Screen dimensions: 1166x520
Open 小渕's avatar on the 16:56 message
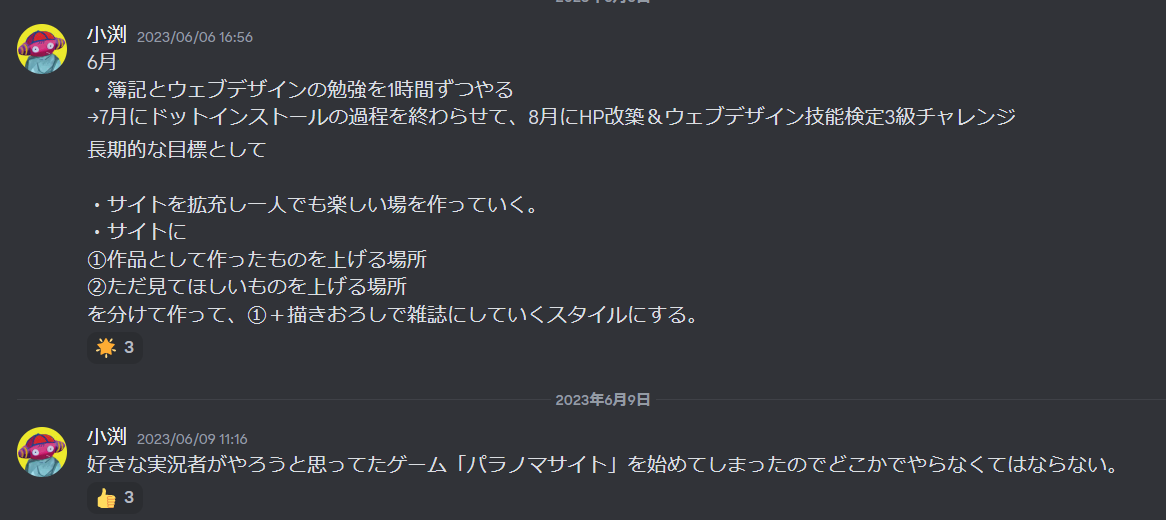(x=42, y=49)
